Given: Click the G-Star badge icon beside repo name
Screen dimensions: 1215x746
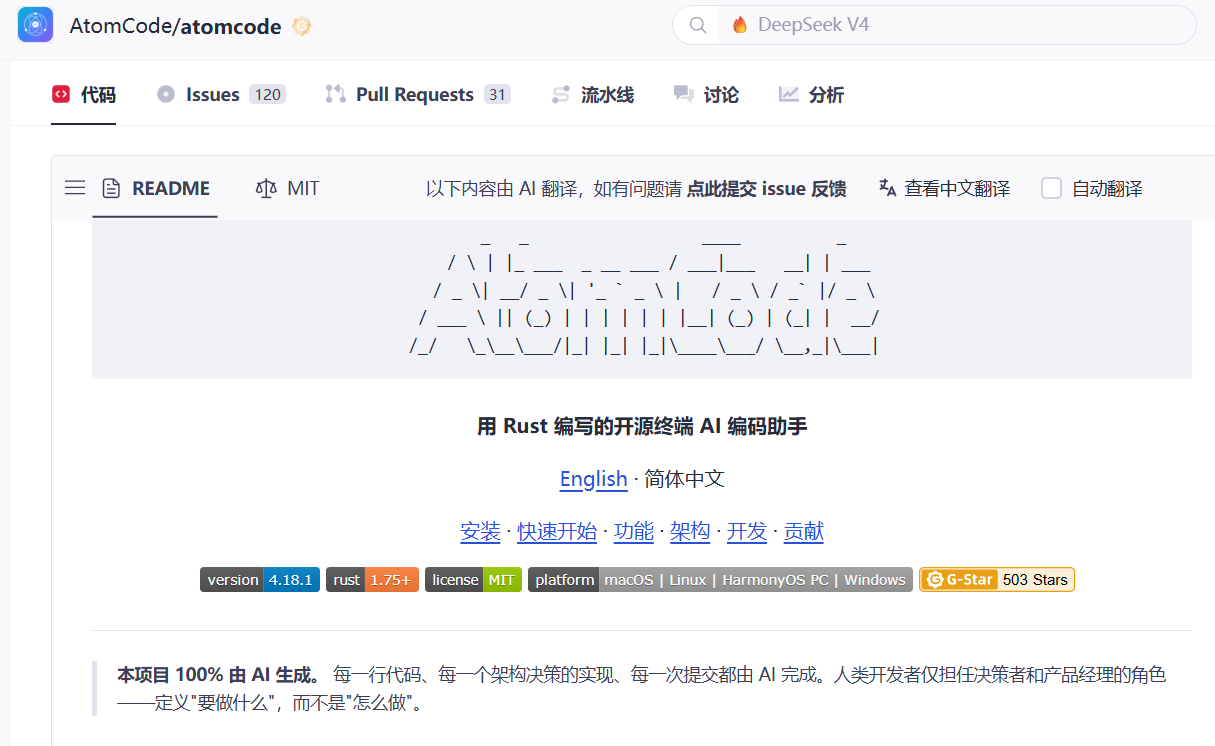Looking at the screenshot, I should click(x=301, y=27).
